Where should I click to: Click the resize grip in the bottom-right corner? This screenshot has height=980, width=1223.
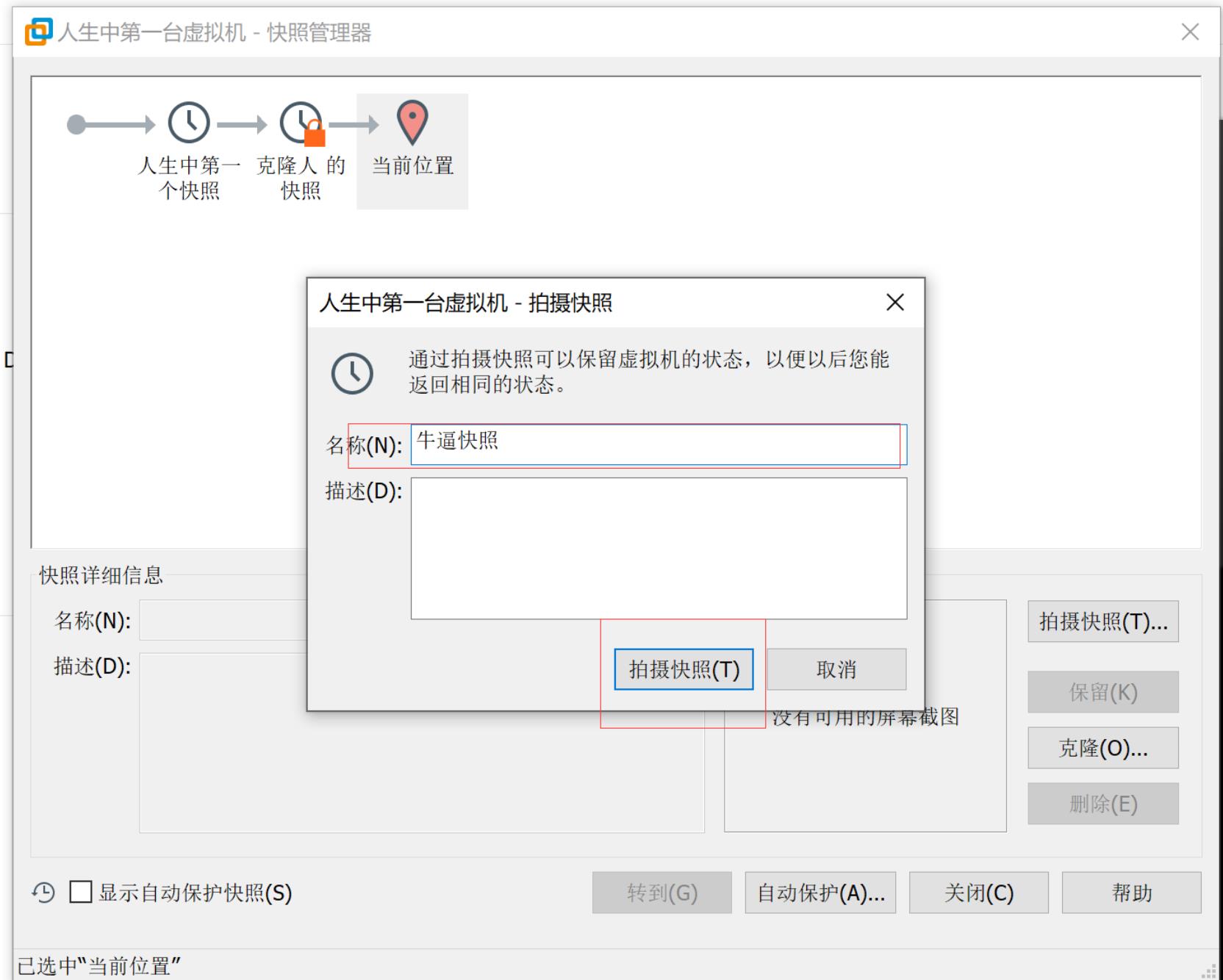point(1209,970)
